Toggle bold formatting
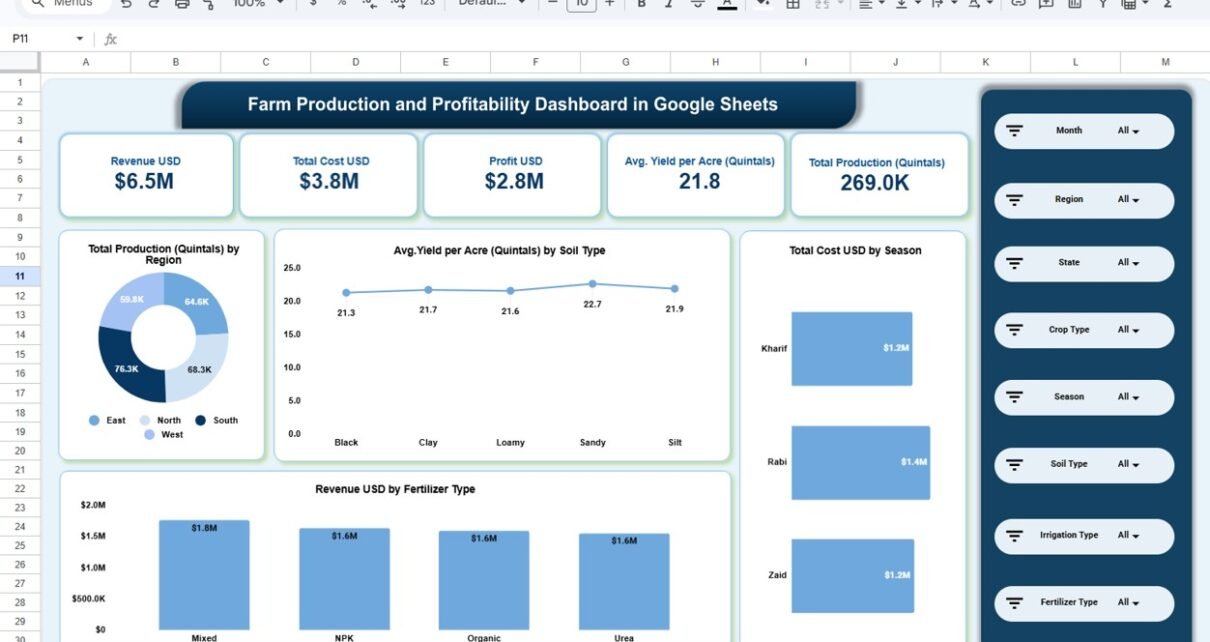1210x642 pixels. tap(641, 4)
